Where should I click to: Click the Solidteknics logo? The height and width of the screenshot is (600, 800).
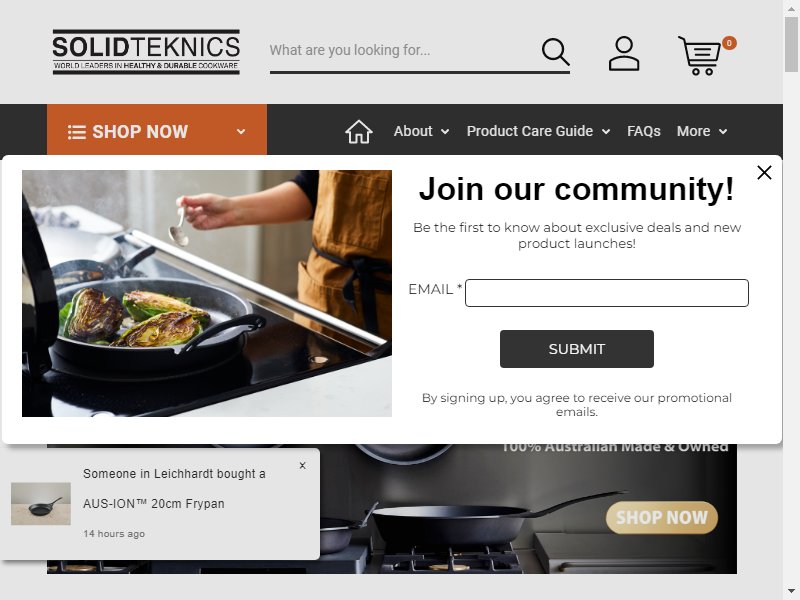click(146, 52)
